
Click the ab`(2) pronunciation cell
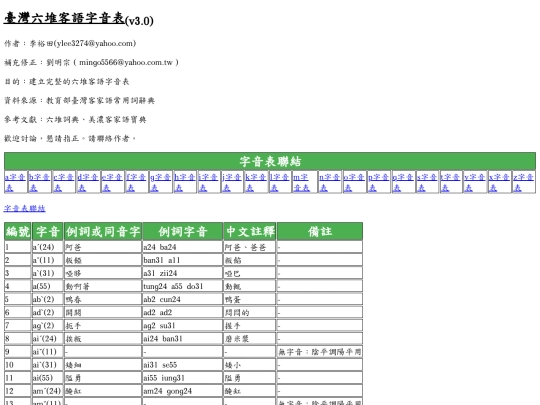tap(48, 299)
